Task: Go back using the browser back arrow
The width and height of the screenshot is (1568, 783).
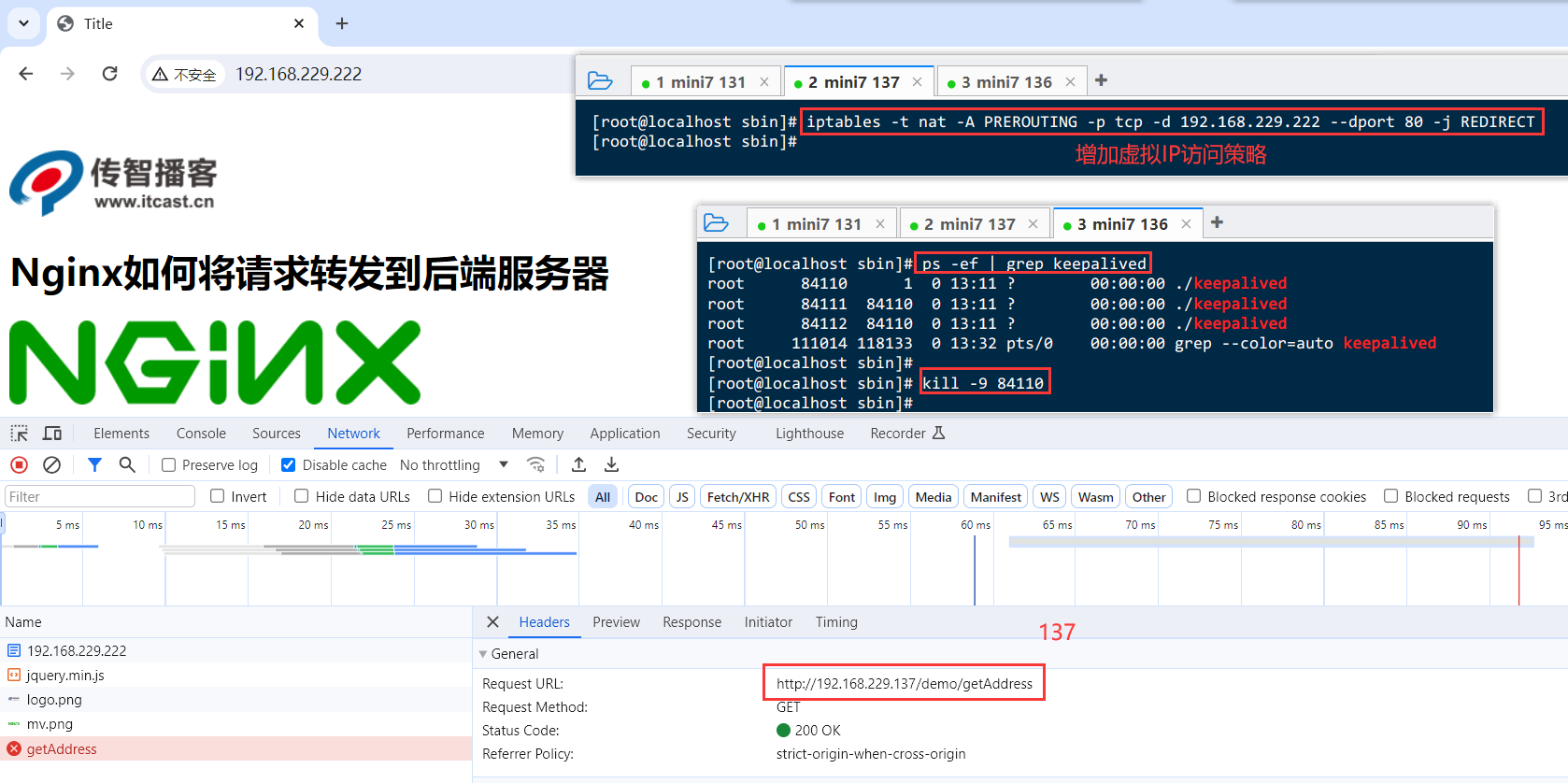Action: (x=26, y=74)
